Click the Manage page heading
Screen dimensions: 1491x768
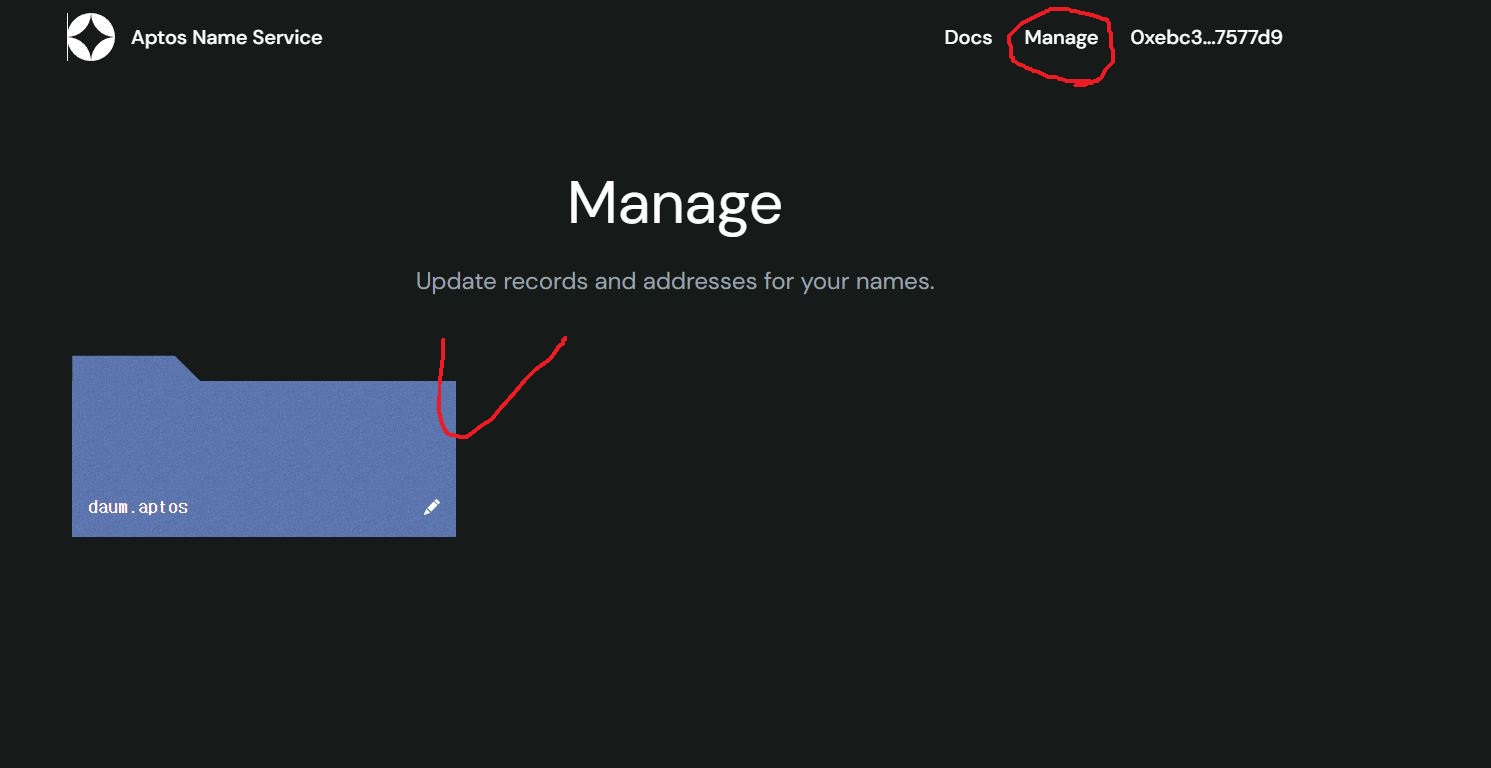(675, 203)
